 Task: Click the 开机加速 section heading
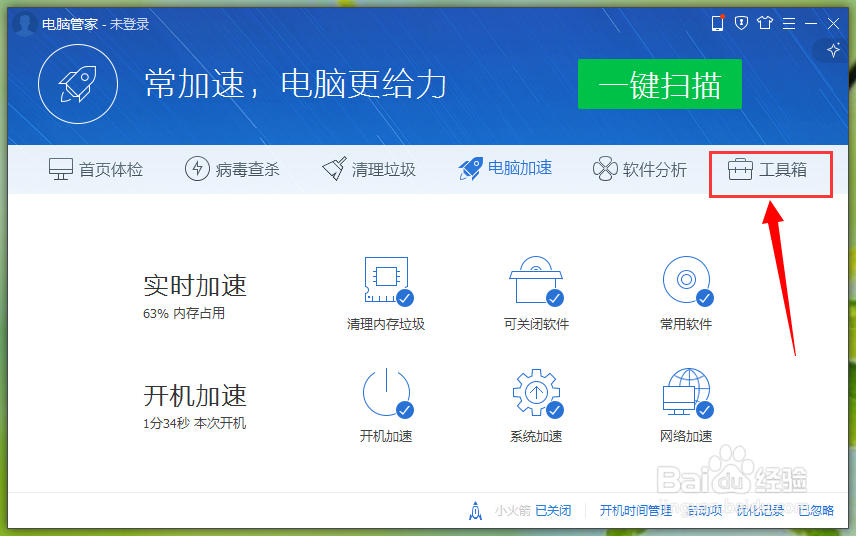click(x=195, y=396)
